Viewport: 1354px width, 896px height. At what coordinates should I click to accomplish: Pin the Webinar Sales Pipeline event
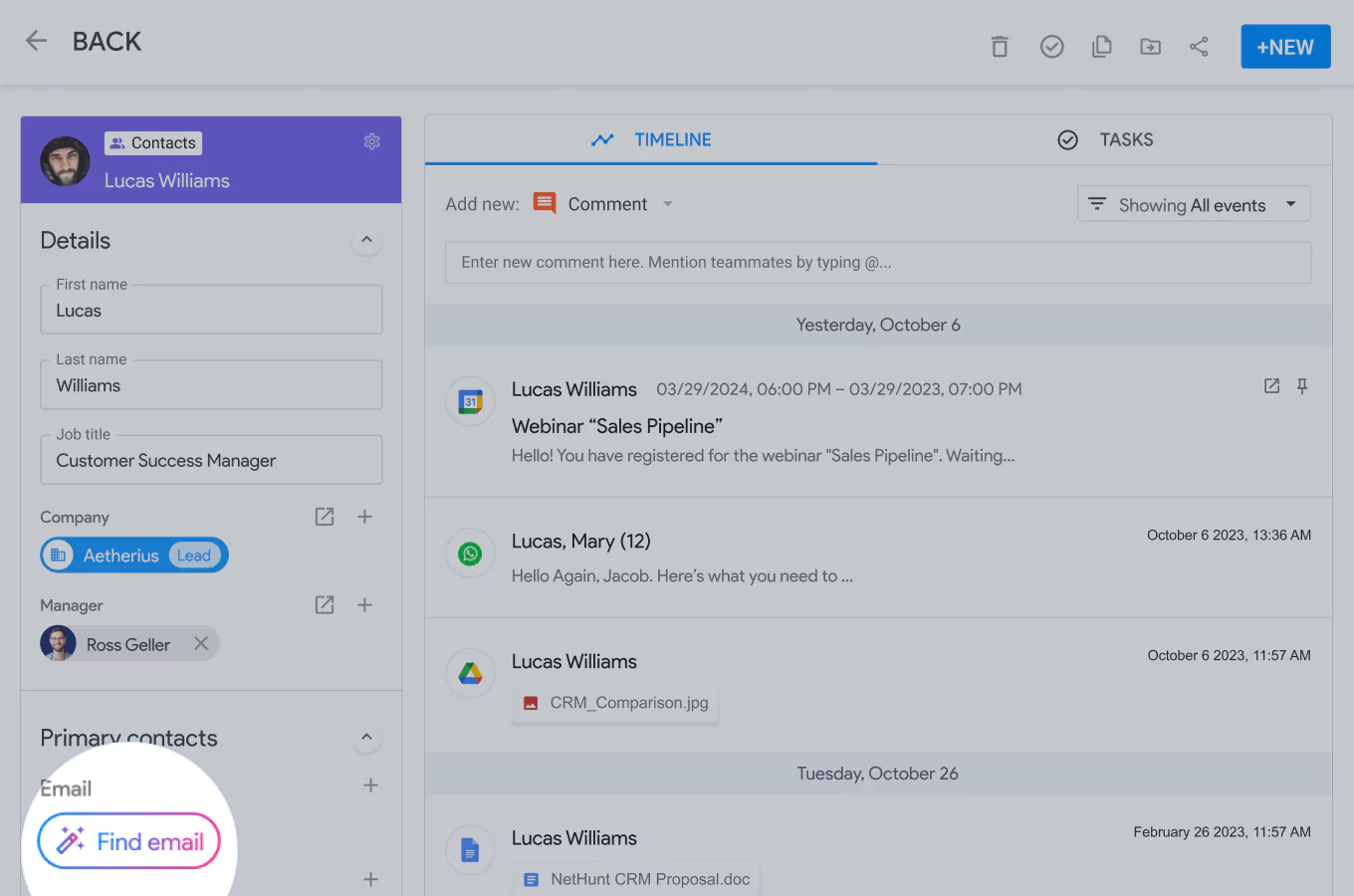(1302, 386)
